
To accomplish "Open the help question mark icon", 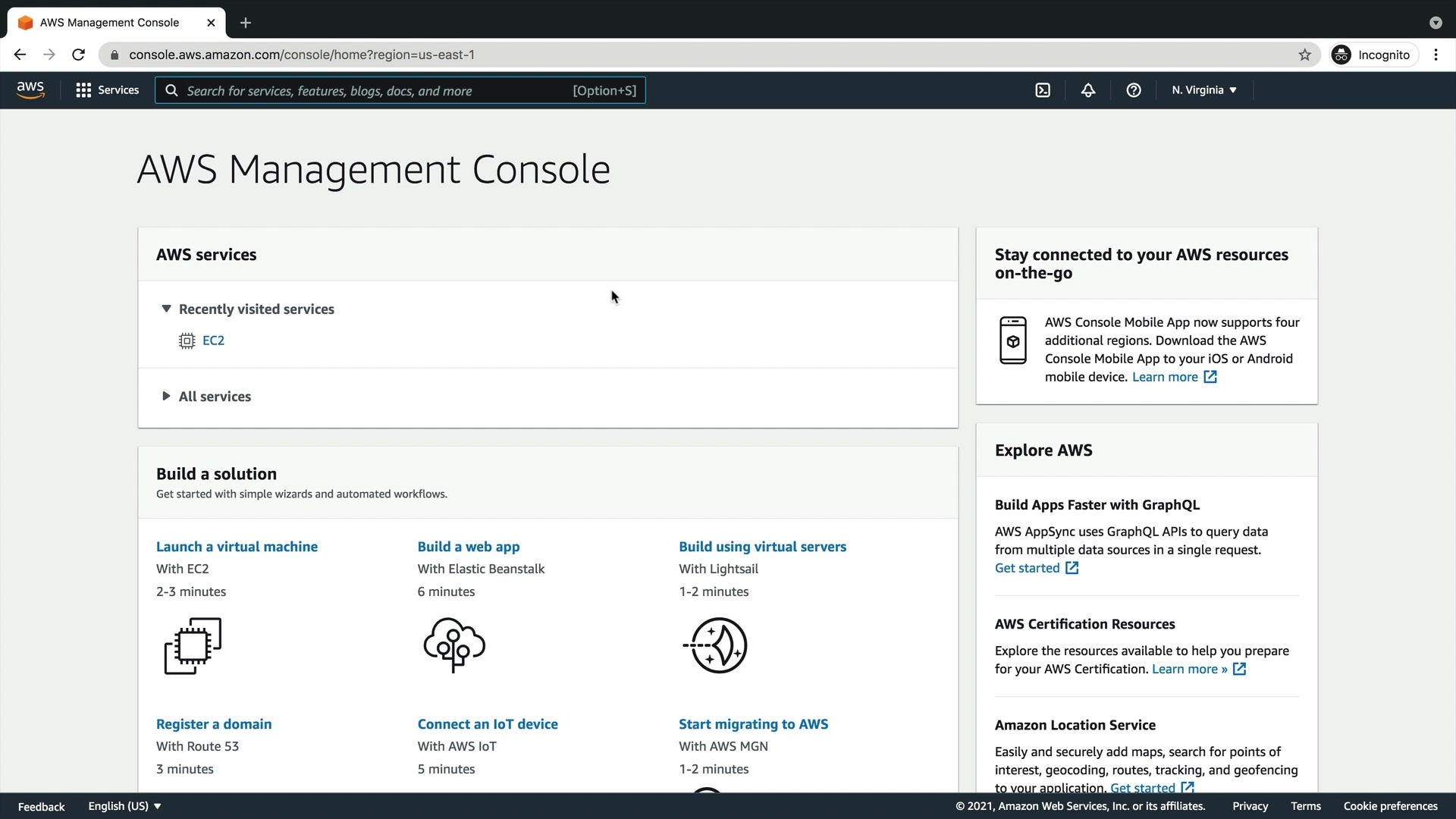I will (1134, 90).
